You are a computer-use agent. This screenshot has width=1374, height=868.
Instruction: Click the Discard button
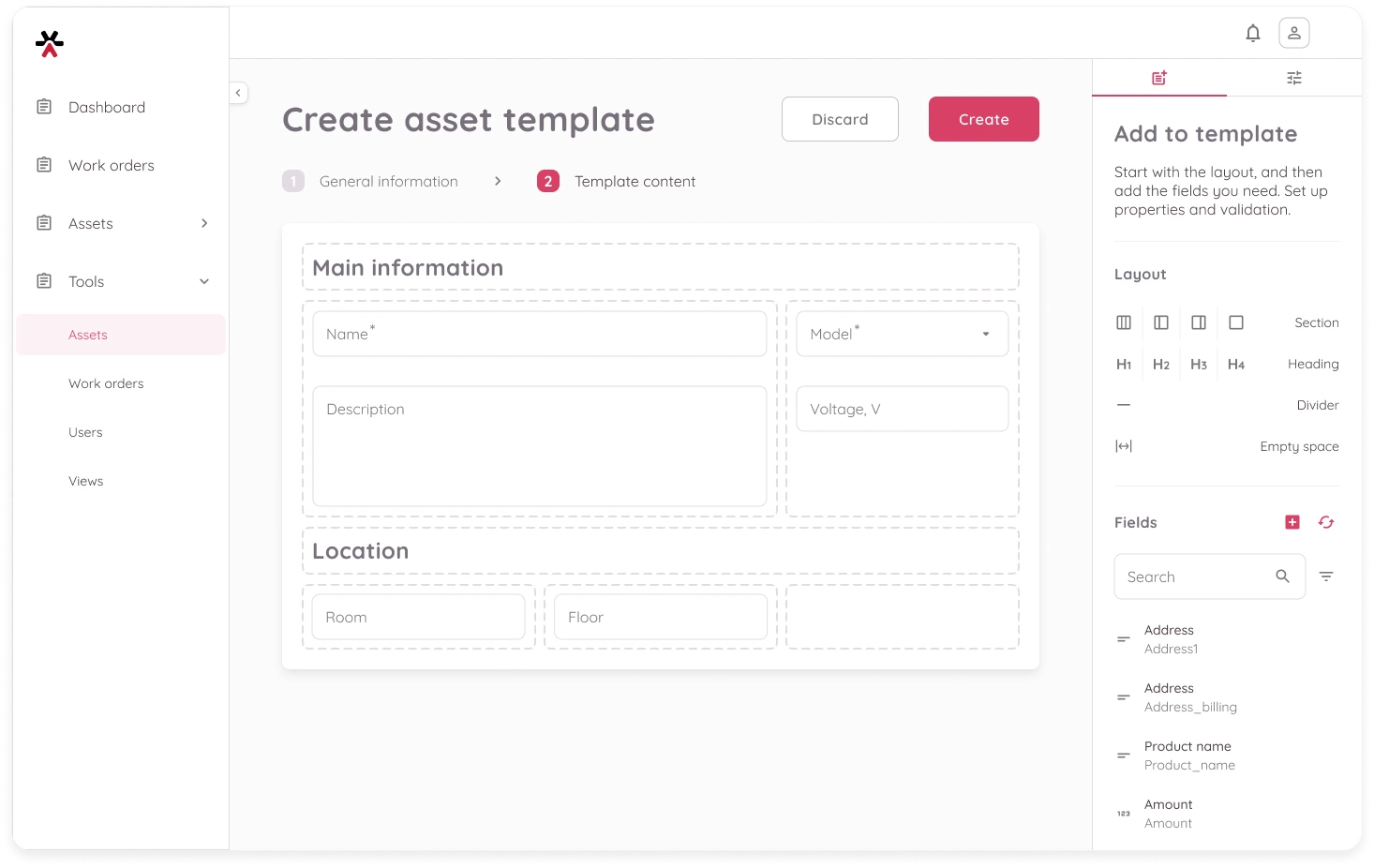(x=840, y=119)
